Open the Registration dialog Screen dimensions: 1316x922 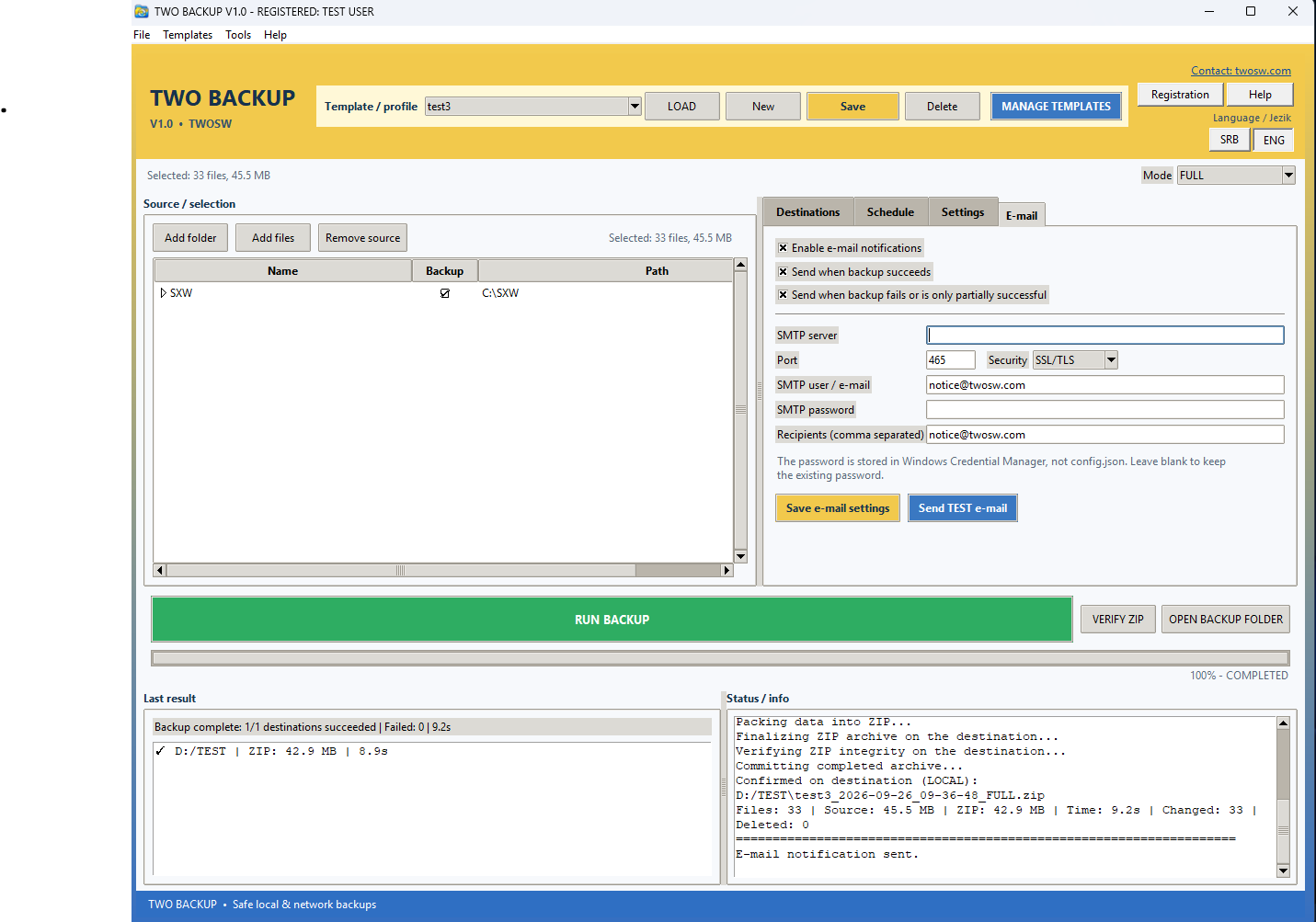tap(1180, 95)
